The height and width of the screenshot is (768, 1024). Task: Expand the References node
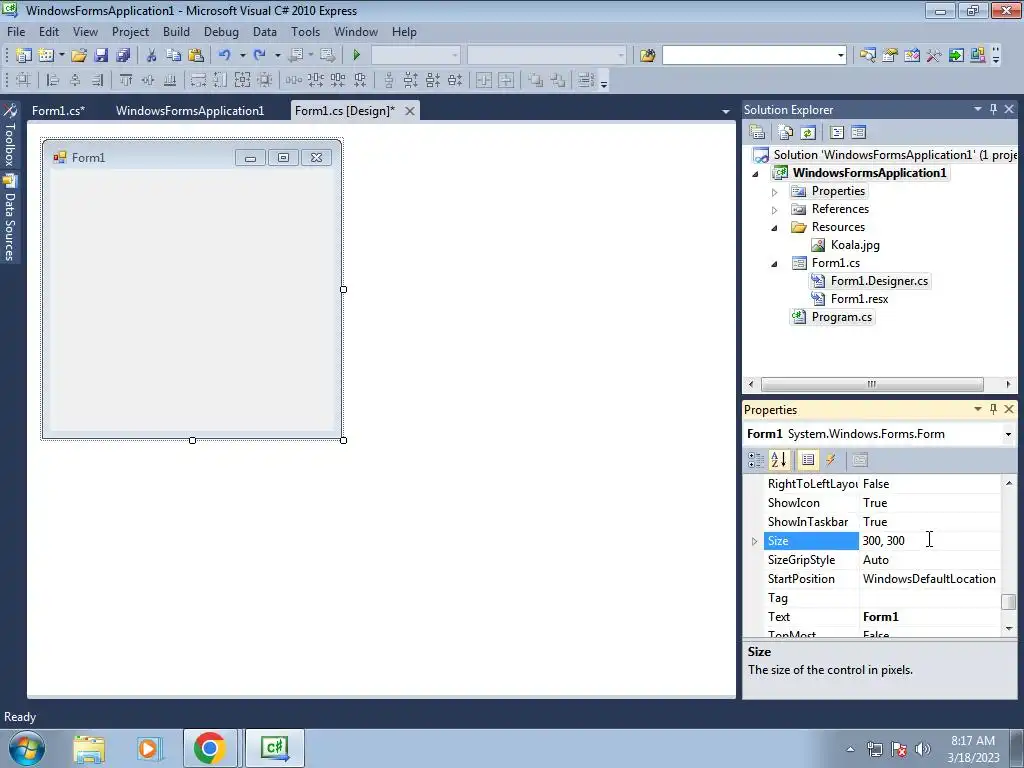click(x=775, y=210)
